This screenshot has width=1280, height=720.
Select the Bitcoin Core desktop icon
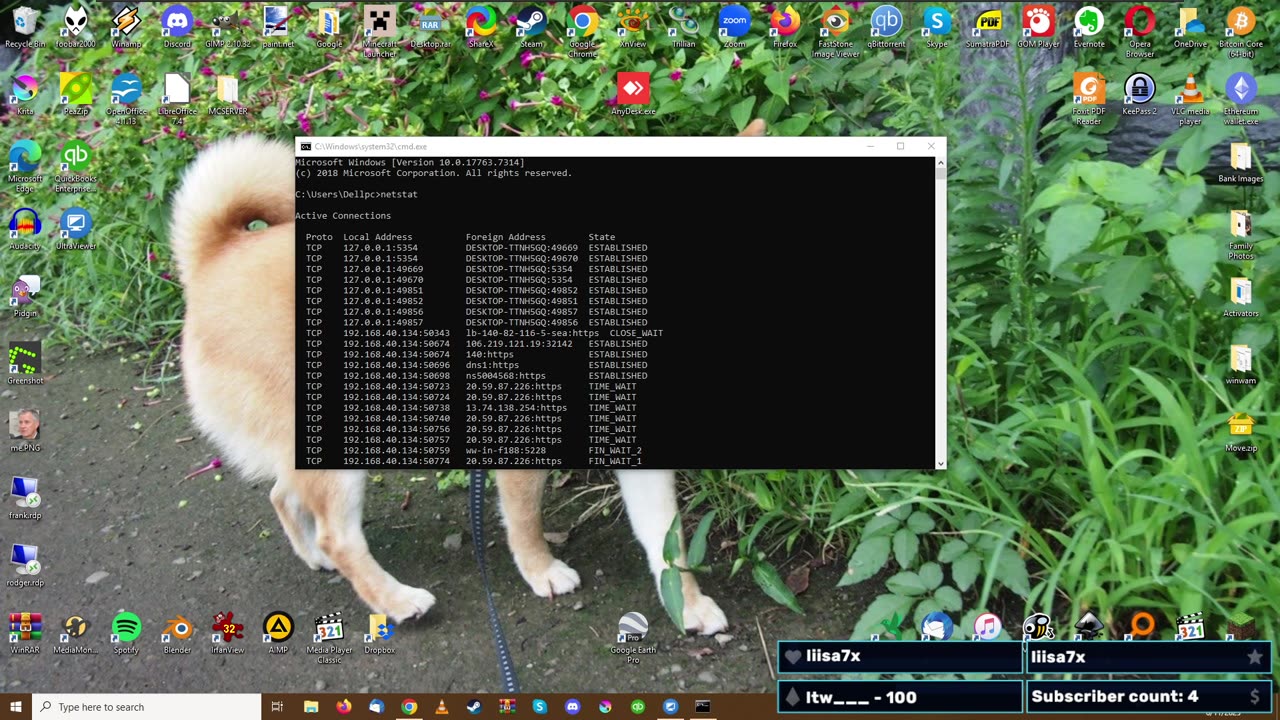(1241, 30)
